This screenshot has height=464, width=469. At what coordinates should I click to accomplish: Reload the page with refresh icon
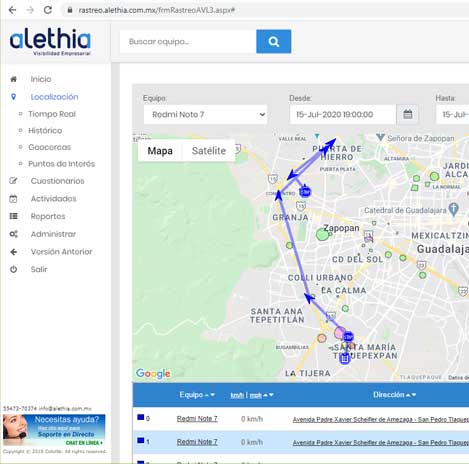point(48,10)
